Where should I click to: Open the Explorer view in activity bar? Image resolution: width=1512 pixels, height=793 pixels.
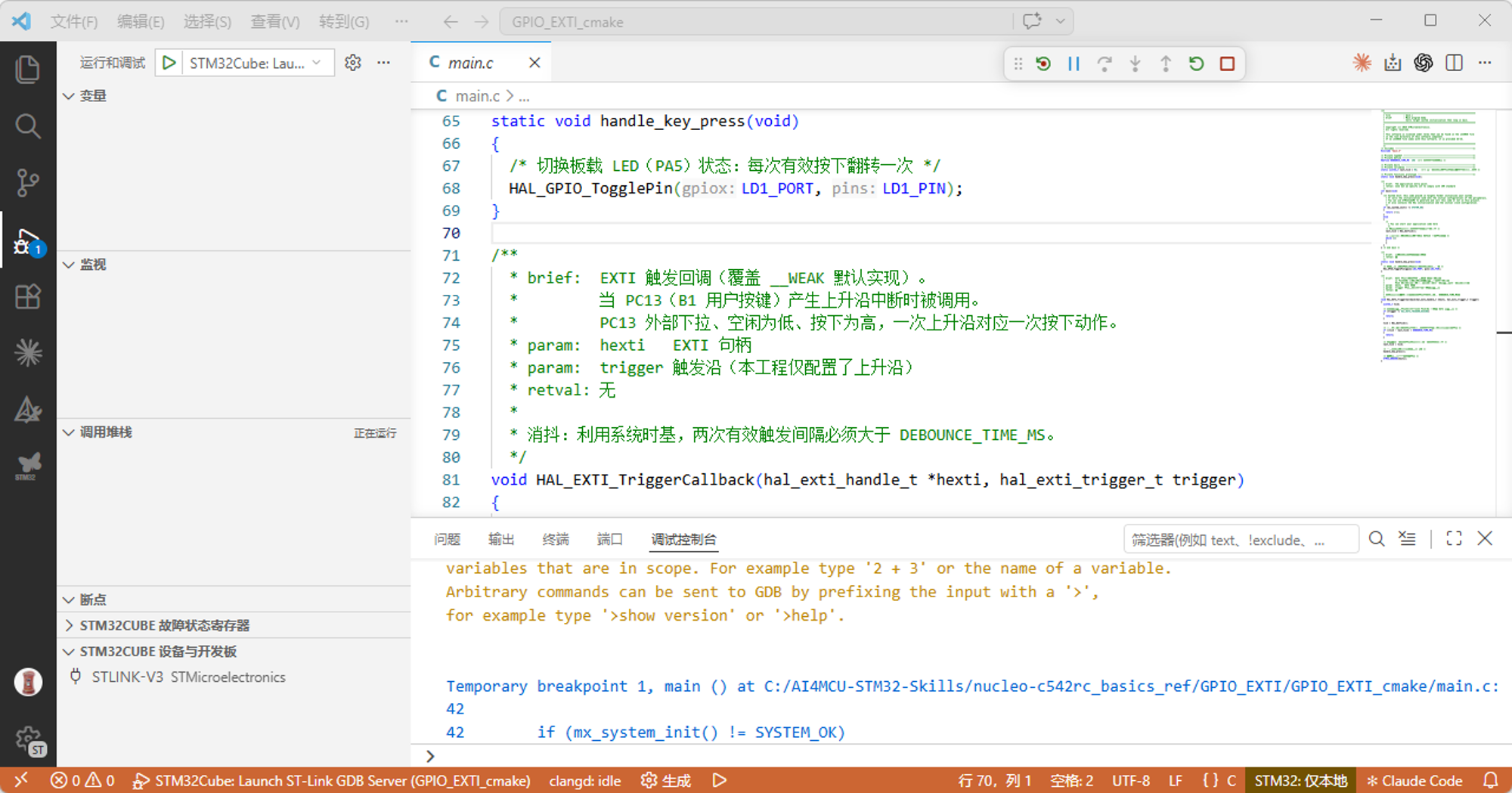pos(28,70)
